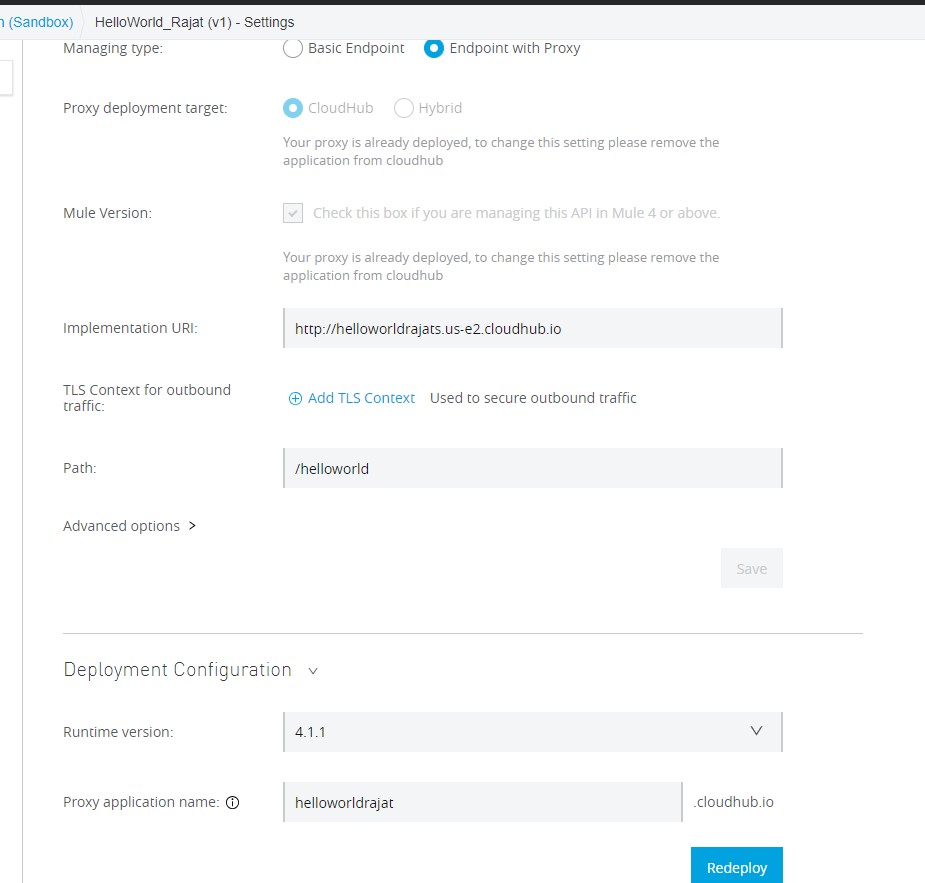
Task: Click the Deployment Configuration heading
Action: [x=177, y=670]
